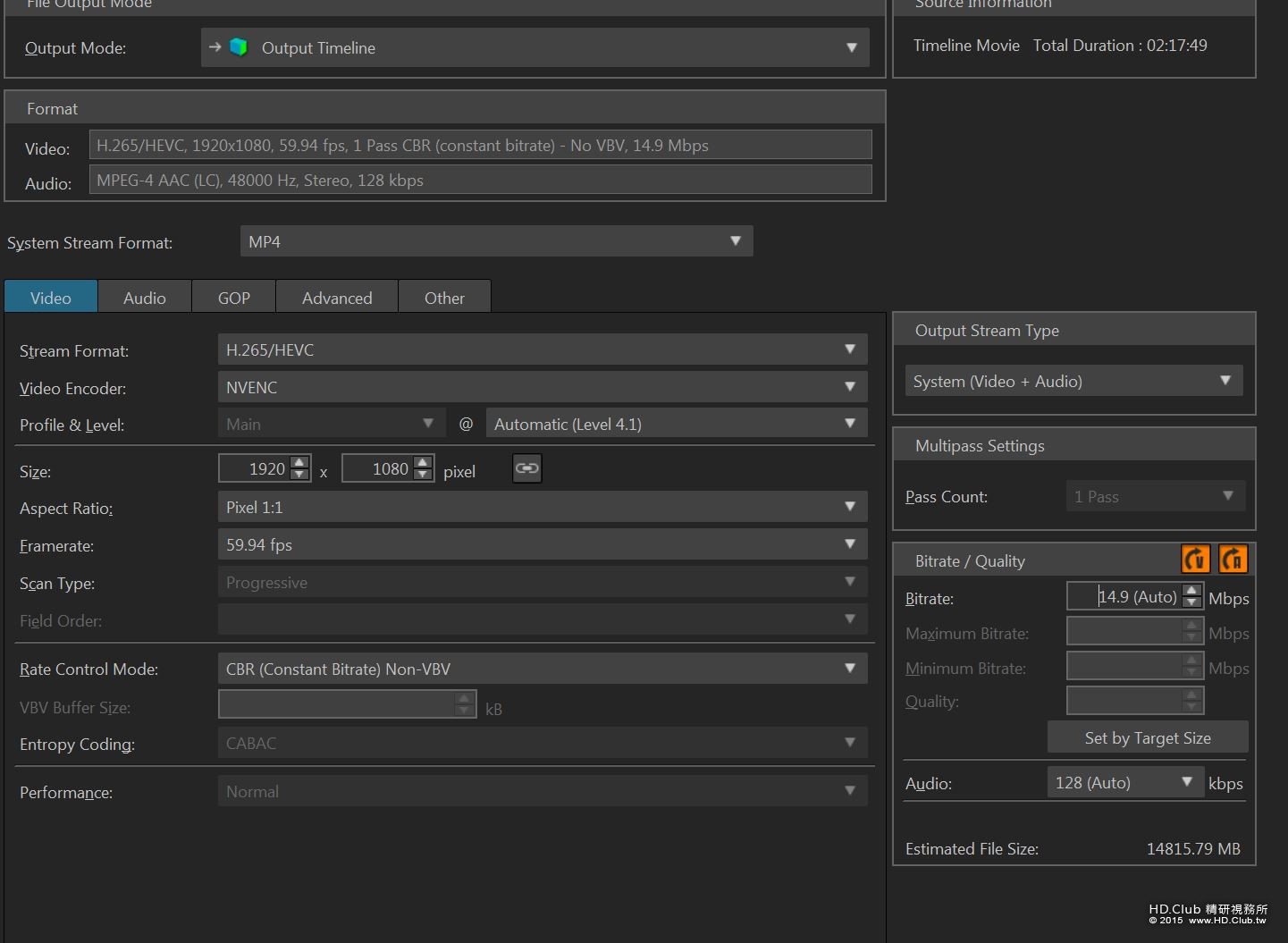The height and width of the screenshot is (943, 1288).
Task: Decrease Bitrate using the down spinner arrow
Action: coord(1191,602)
